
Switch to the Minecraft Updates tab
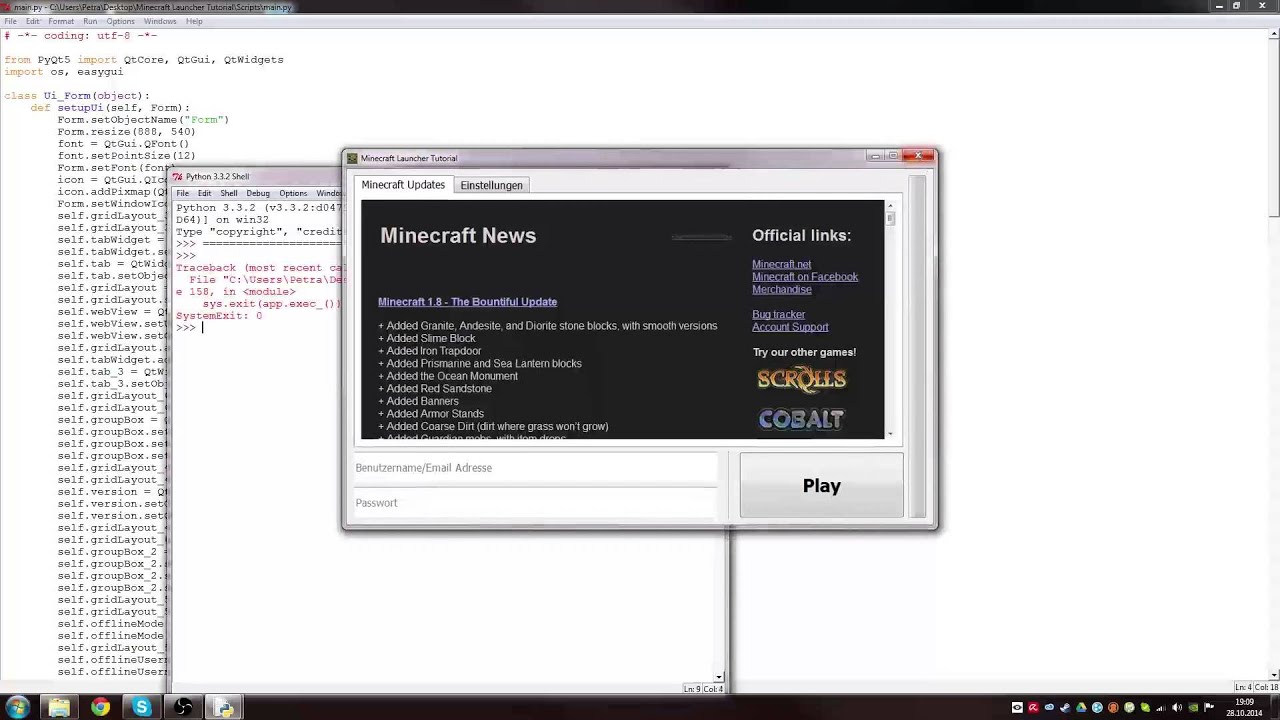(x=403, y=185)
